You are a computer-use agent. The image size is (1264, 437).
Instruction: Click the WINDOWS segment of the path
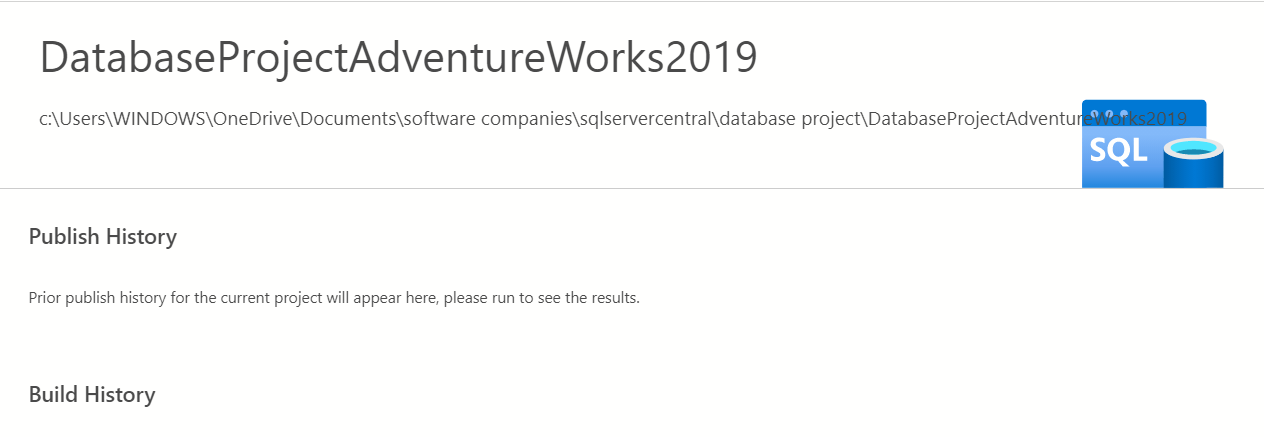pyautogui.click(x=158, y=119)
